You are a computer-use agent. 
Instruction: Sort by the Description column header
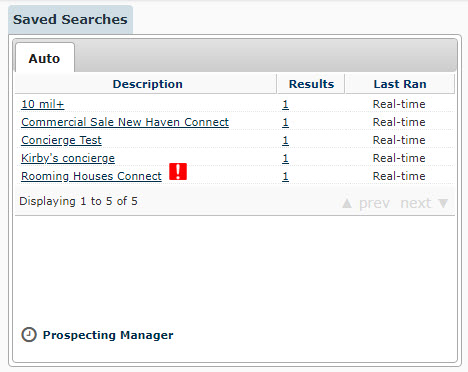coord(146,84)
